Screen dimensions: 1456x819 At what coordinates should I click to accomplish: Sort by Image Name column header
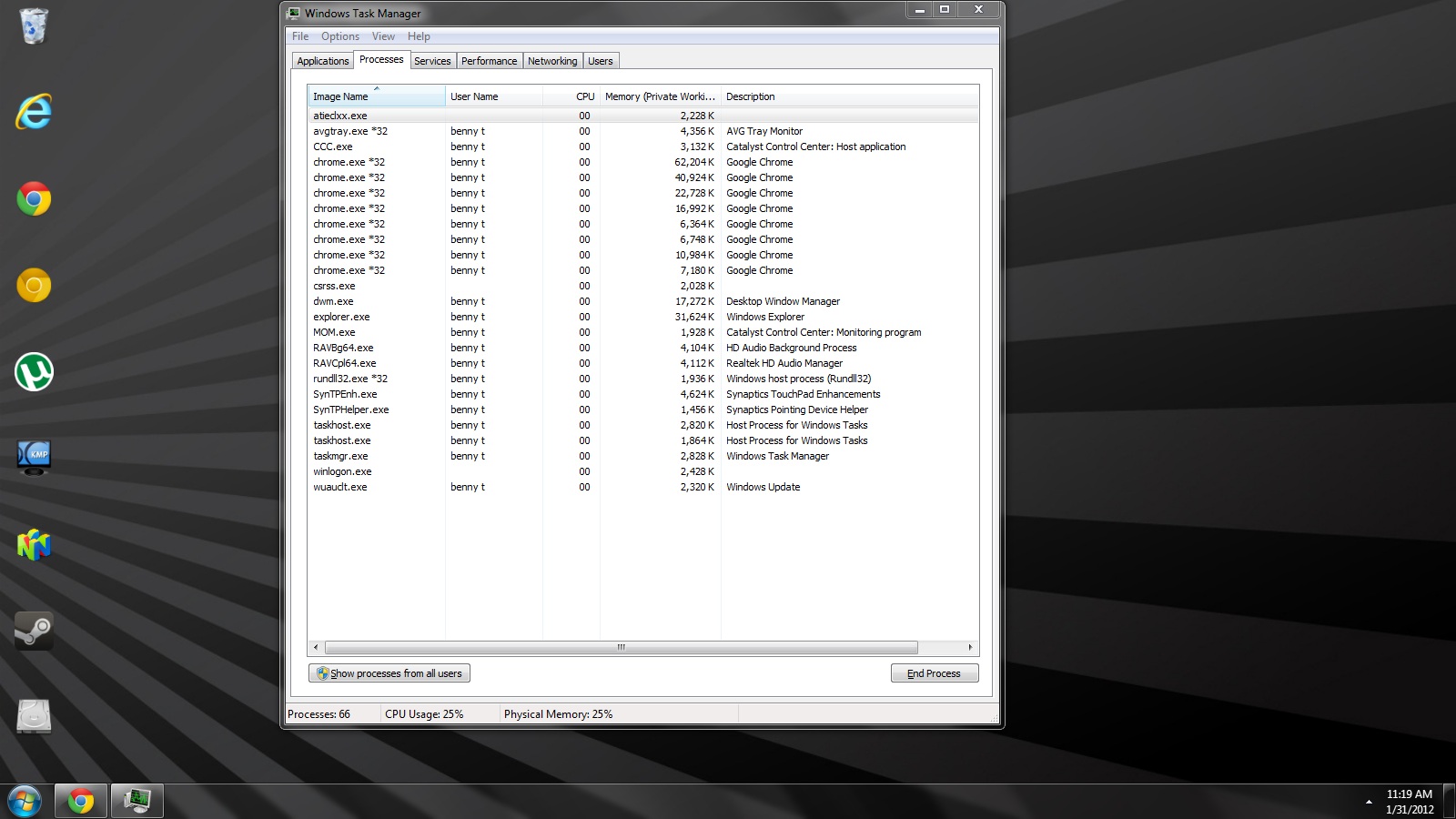(377, 96)
